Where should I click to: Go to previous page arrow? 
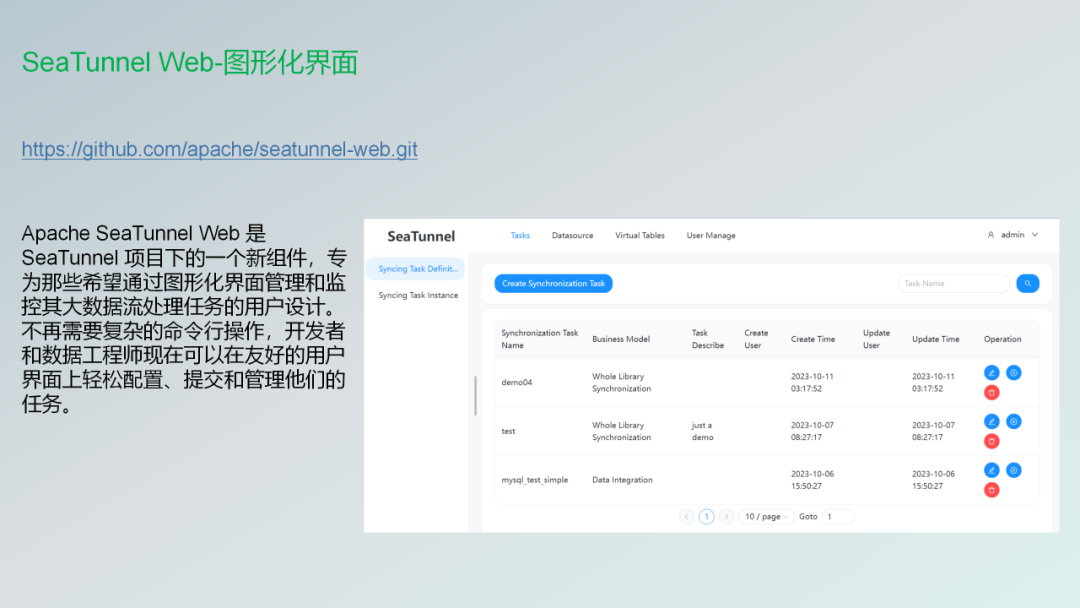pos(686,516)
